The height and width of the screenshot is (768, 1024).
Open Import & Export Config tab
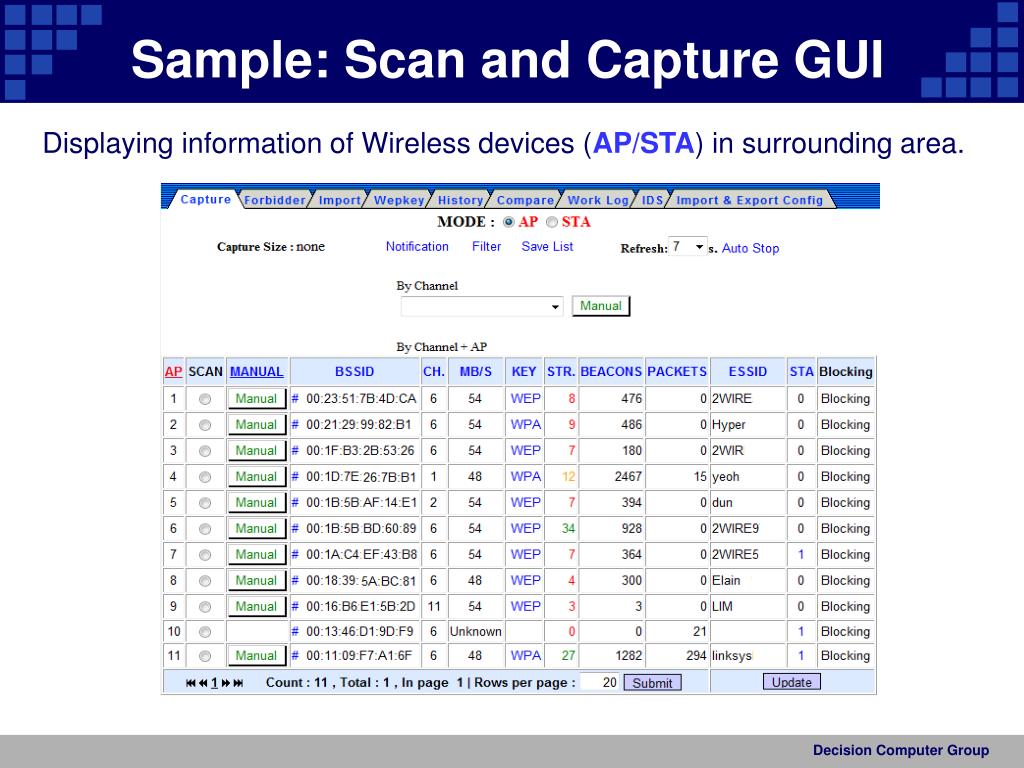(x=750, y=200)
